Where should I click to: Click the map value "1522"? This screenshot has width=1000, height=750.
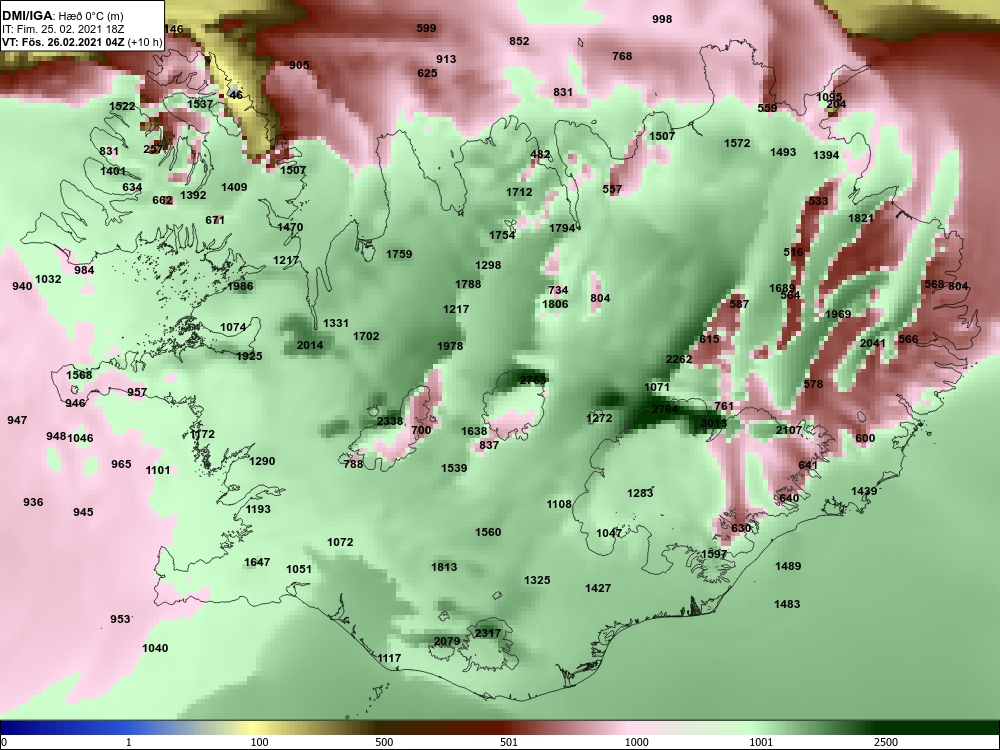[x=122, y=106]
